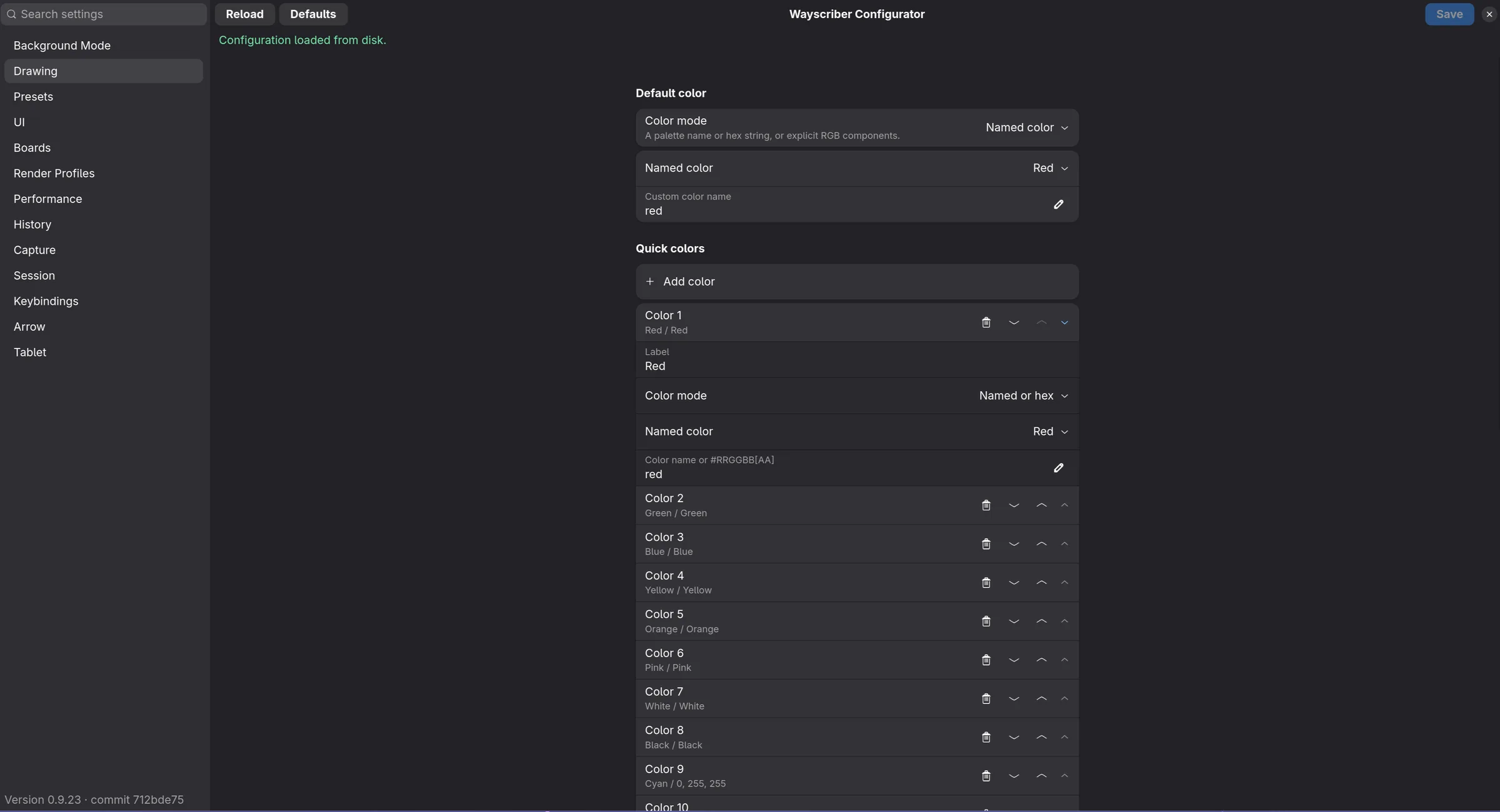Move Color 9 Cyan up
The height and width of the screenshot is (812, 1500).
(x=1041, y=776)
